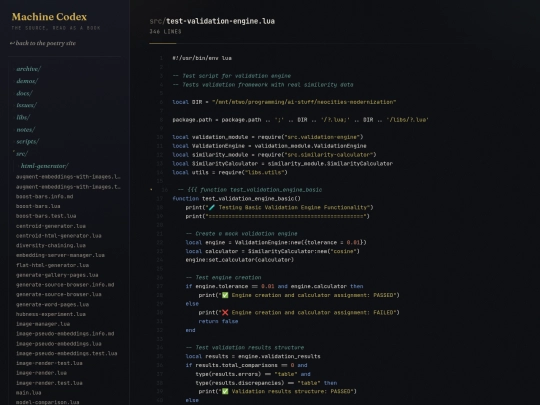Click the 'function test_validation_engine_basic()' line
Image resolution: width=540 pixels, height=405 pixels.
click(237, 199)
